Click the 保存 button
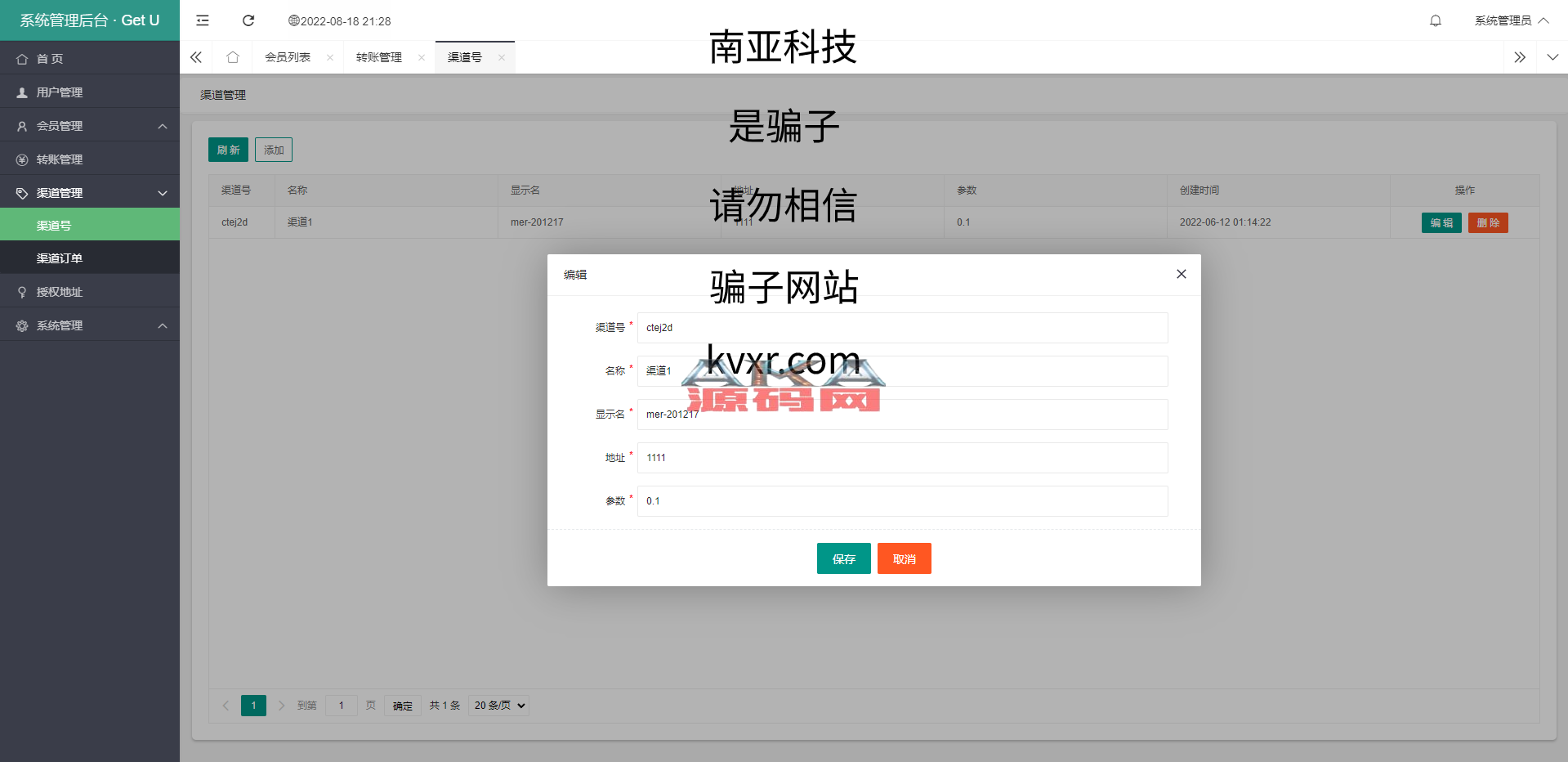Viewport: 1568px width, 762px height. [x=843, y=559]
